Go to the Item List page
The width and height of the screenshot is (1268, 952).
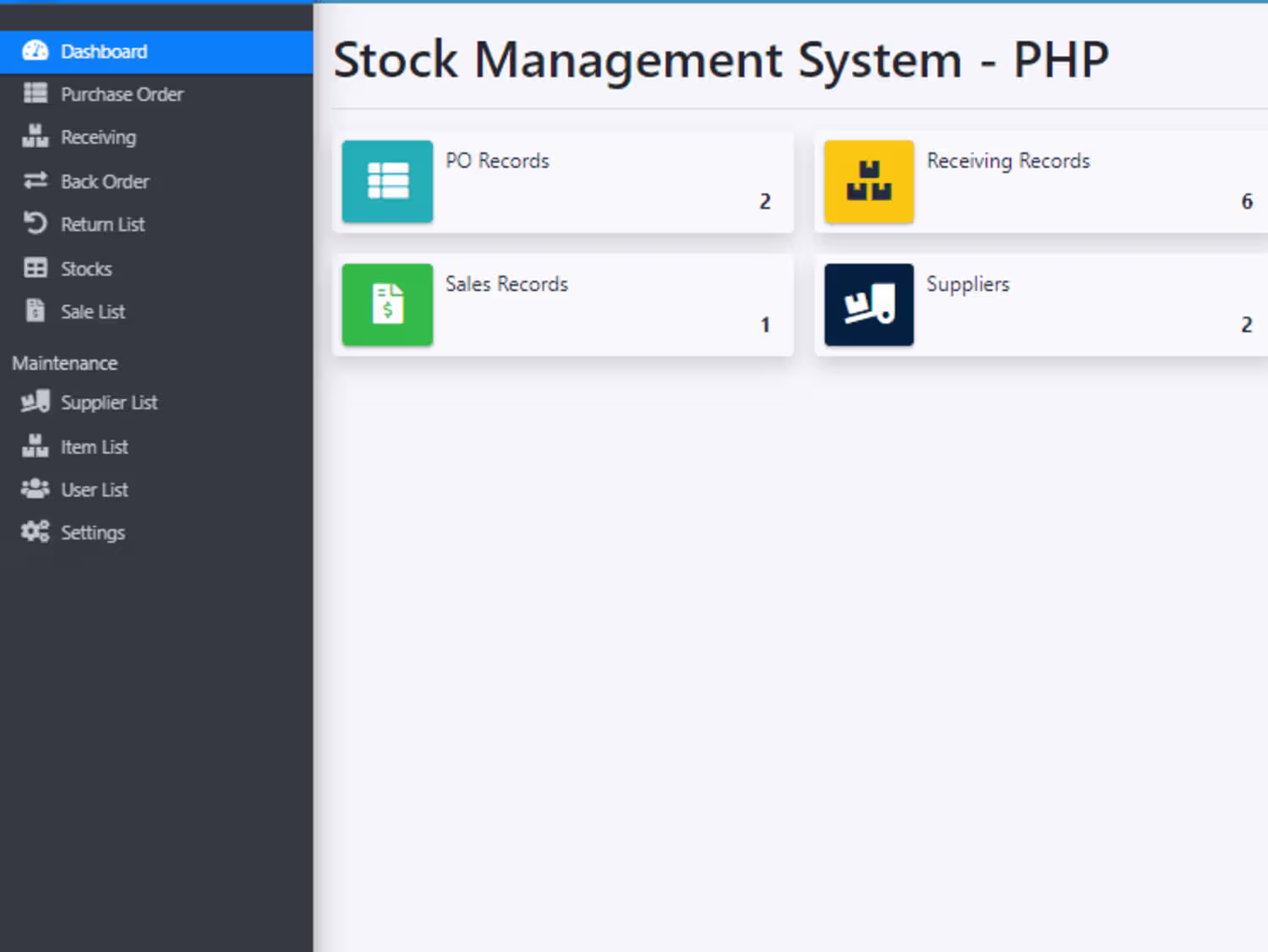pyautogui.click(x=94, y=447)
